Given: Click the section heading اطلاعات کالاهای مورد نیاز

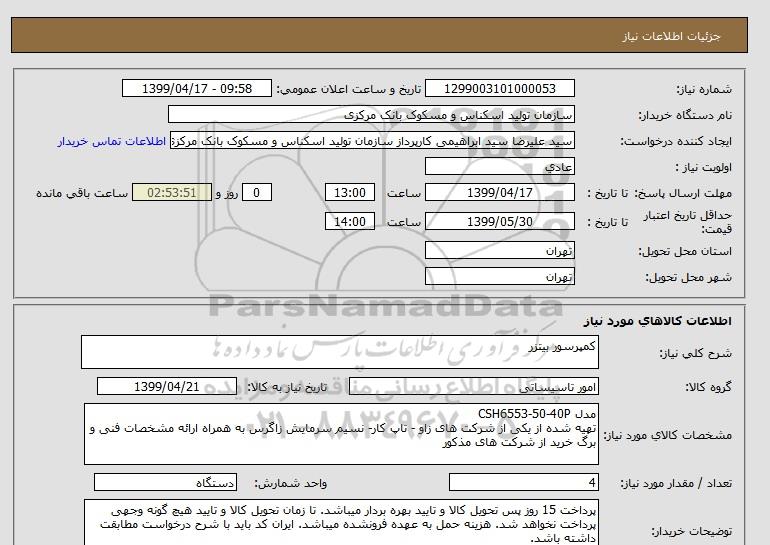Looking at the screenshot, I should click(658, 321).
